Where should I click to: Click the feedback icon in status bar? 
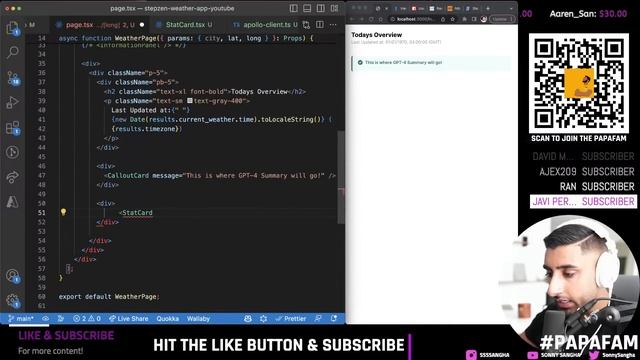point(318,319)
